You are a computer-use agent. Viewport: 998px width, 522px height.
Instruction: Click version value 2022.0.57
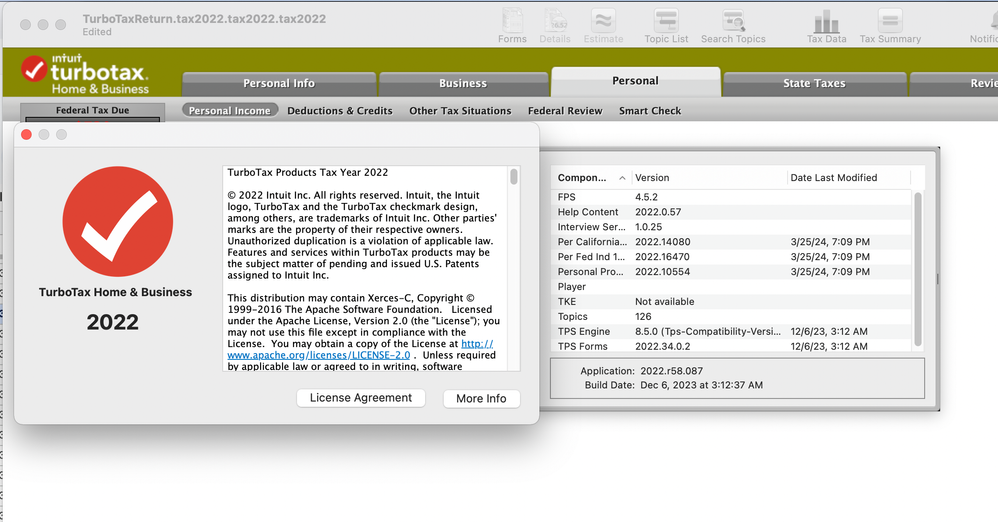(658, 212)
